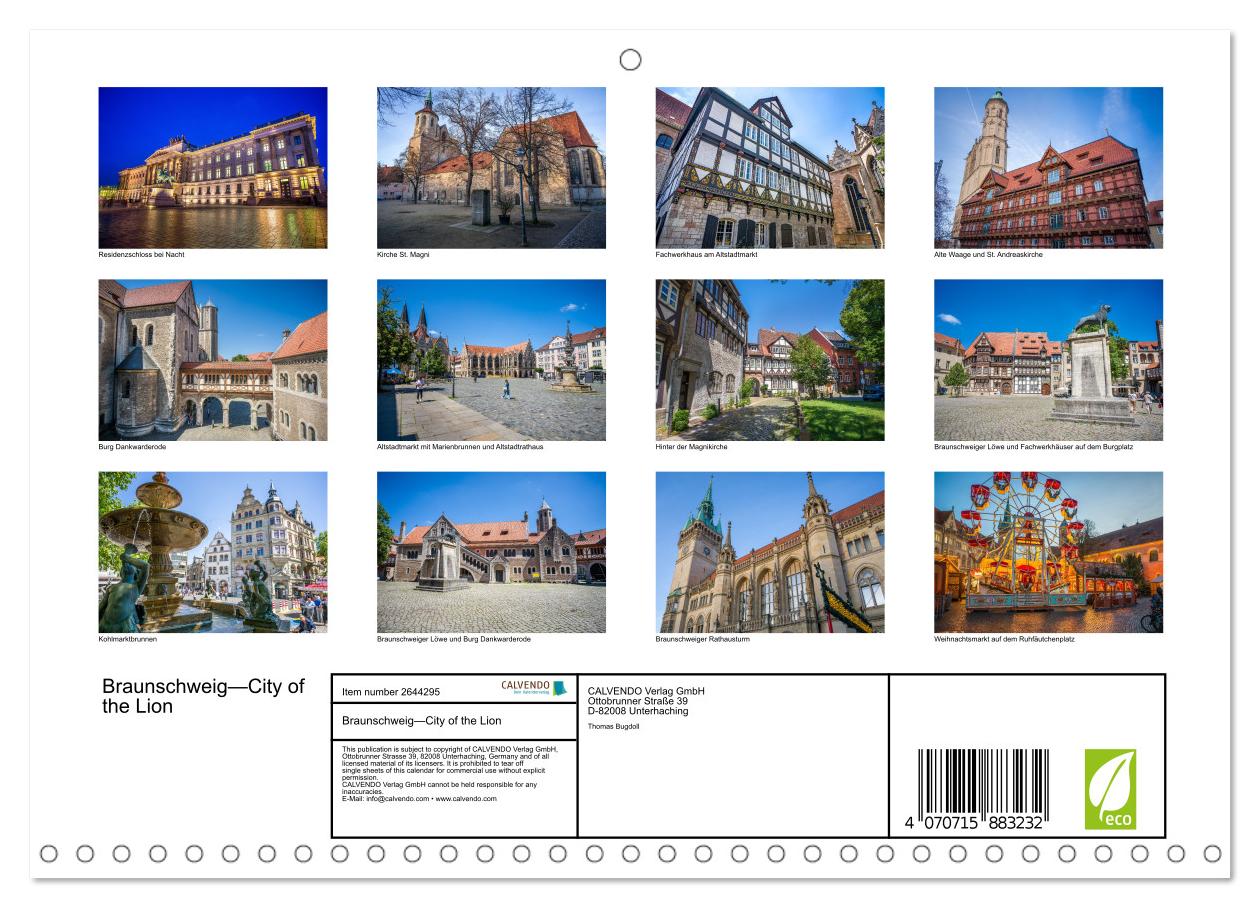View the Hinter der Magnikirche photo

[770, 360]
